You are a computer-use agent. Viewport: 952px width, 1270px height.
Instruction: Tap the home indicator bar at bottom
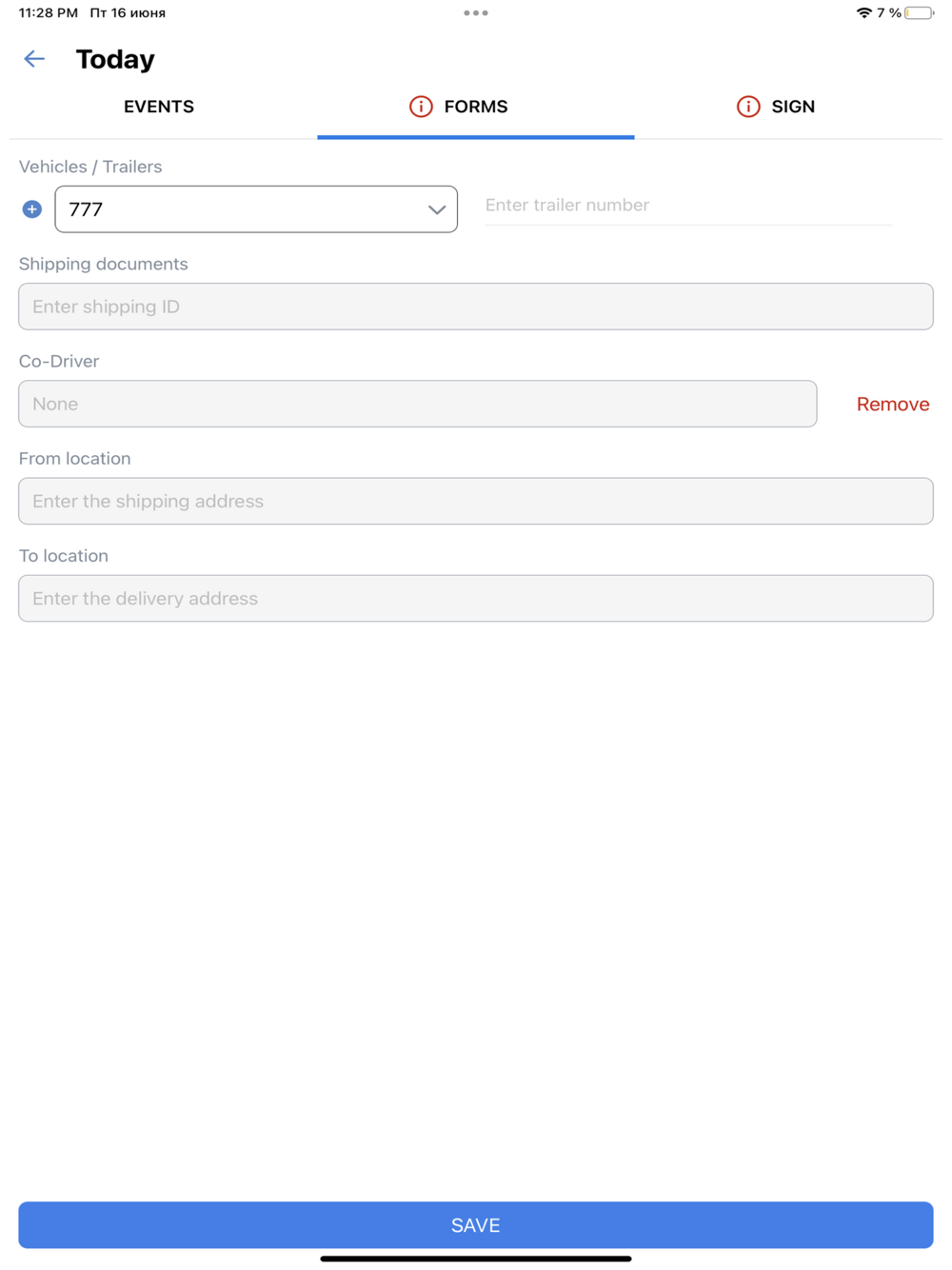(476, 1259)
